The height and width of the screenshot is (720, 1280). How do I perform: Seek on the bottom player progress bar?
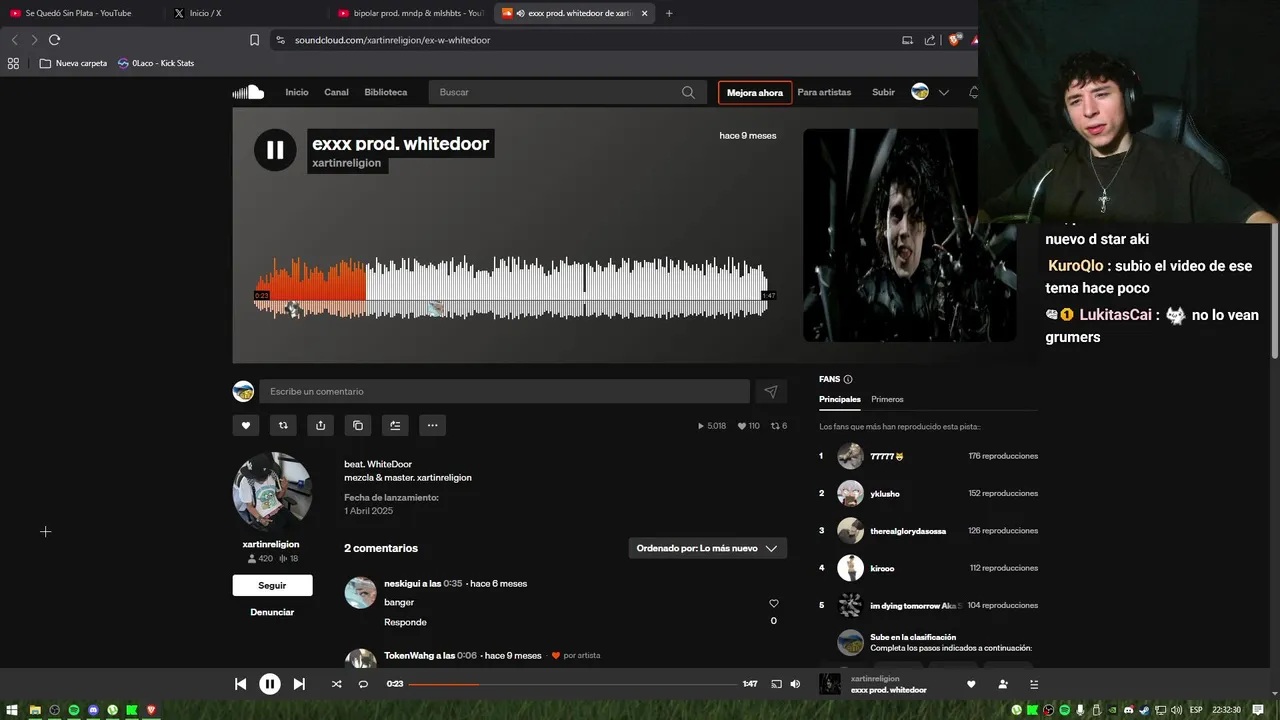(573, 684)
